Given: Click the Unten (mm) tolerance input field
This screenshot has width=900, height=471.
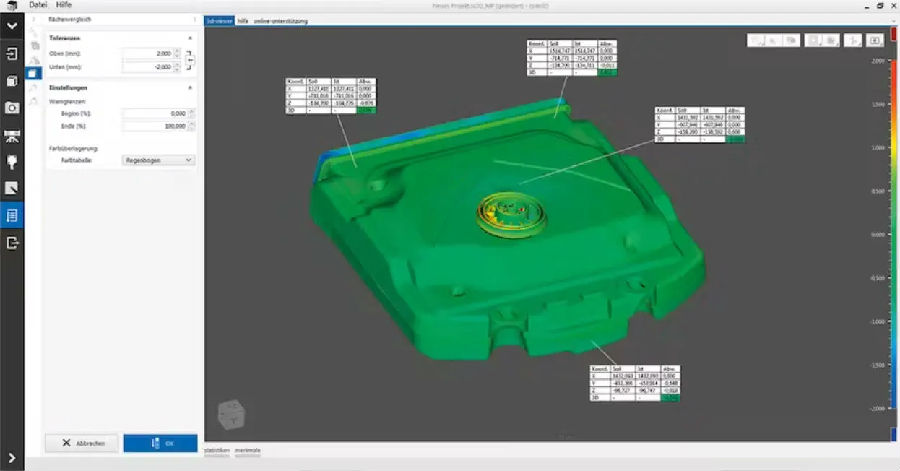Looking at the screenshot, I should (148, 67).
